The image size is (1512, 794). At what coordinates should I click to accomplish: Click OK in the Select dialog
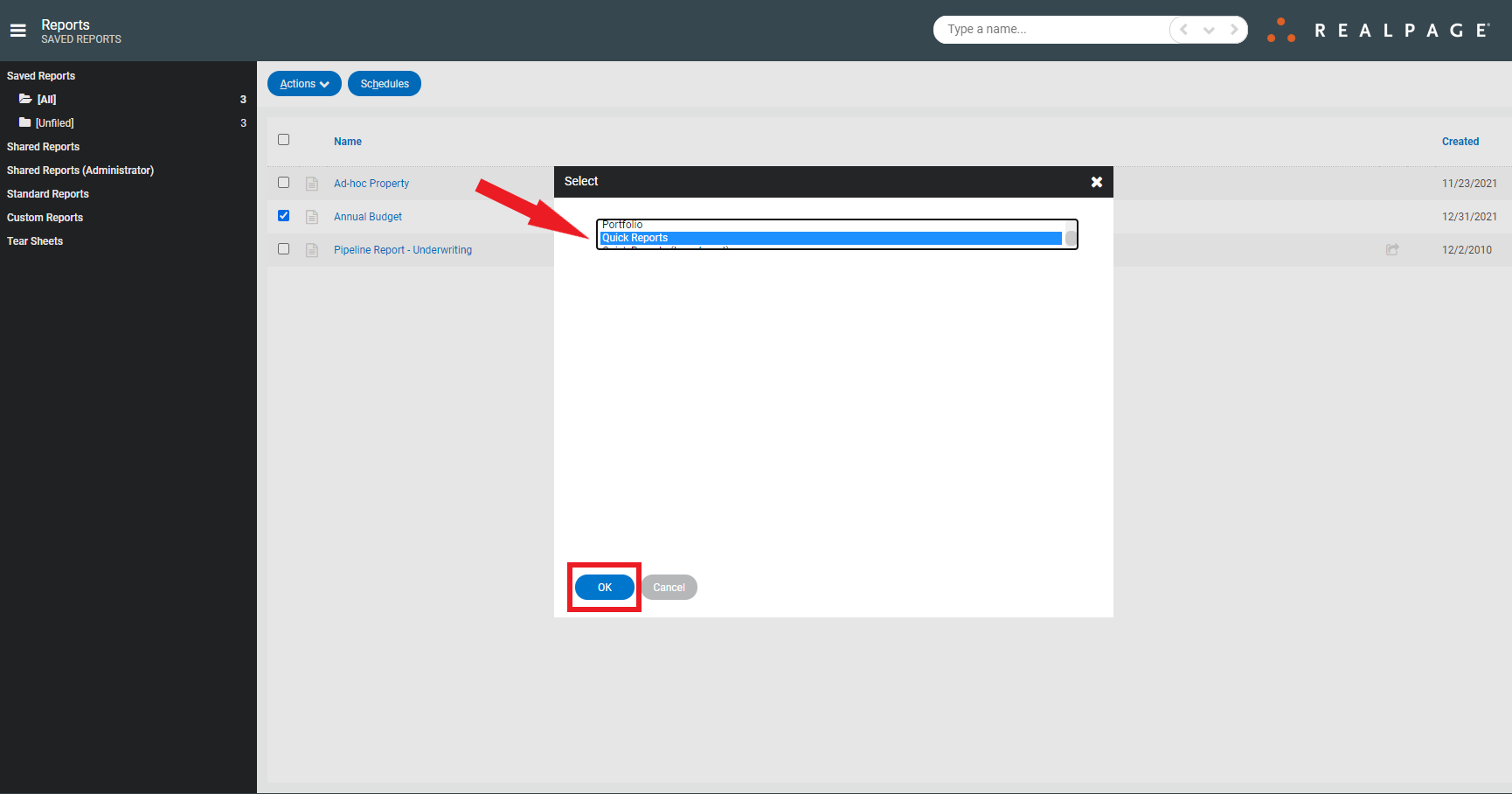605,588
